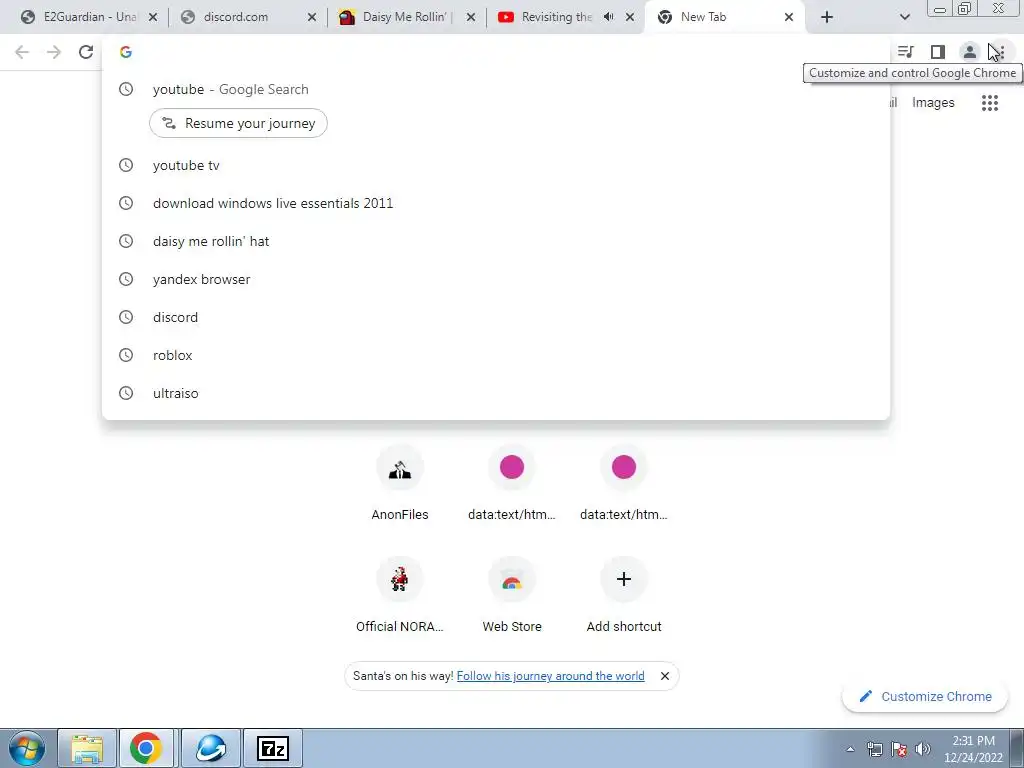Open a new tab with plus button

[x=827, y=17]
